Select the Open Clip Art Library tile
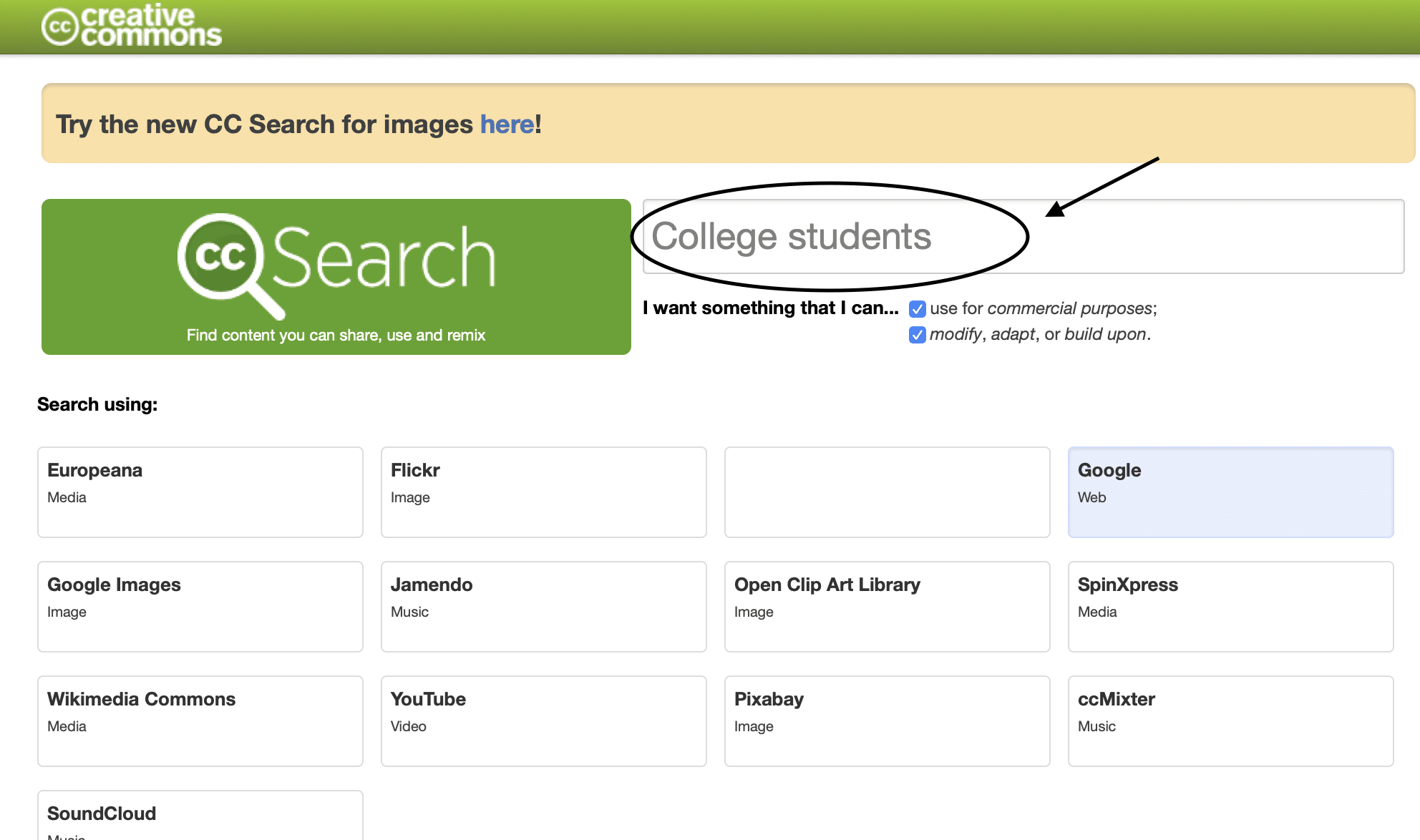Image resolution: width=1420 pixels, height=840 pixels. 887,606
